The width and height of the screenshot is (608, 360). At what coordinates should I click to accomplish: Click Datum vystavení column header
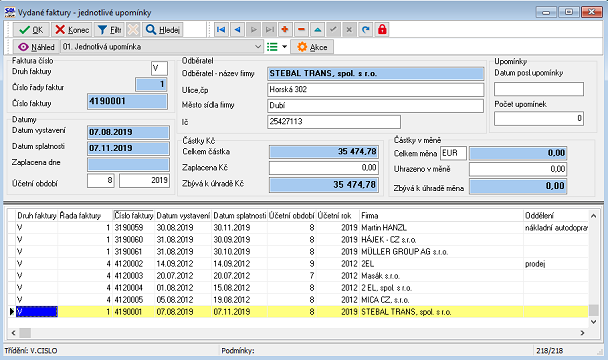tap(183, 216)
